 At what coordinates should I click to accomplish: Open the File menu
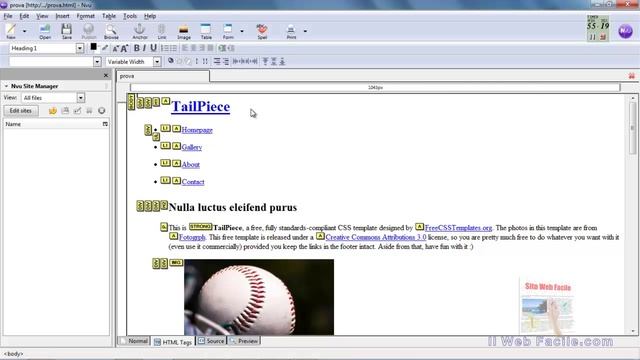point(8,16)
